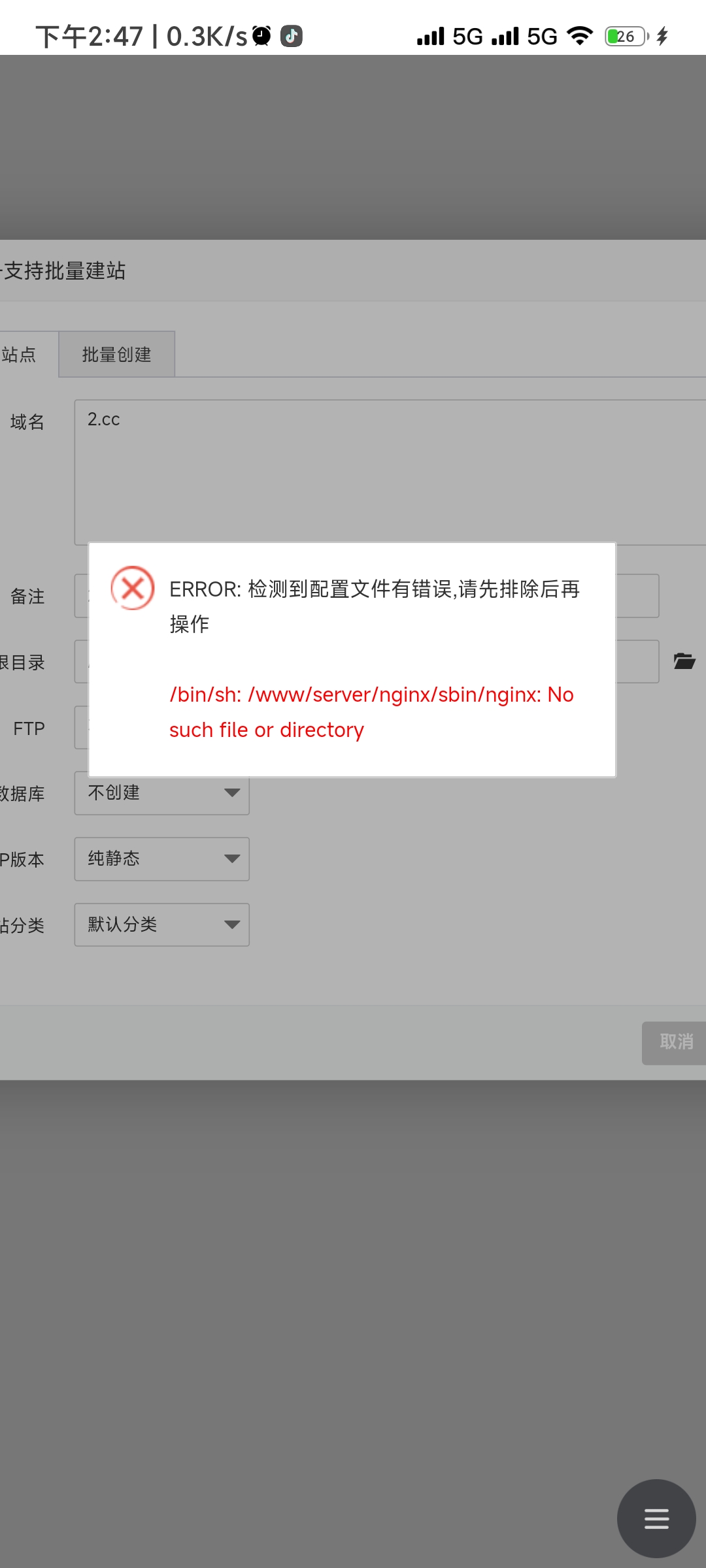This screenshot has height=1568, width=706.
Task: Click the ERROR 检测到配置文件有错误 message
Action: (x=375, y=606)
